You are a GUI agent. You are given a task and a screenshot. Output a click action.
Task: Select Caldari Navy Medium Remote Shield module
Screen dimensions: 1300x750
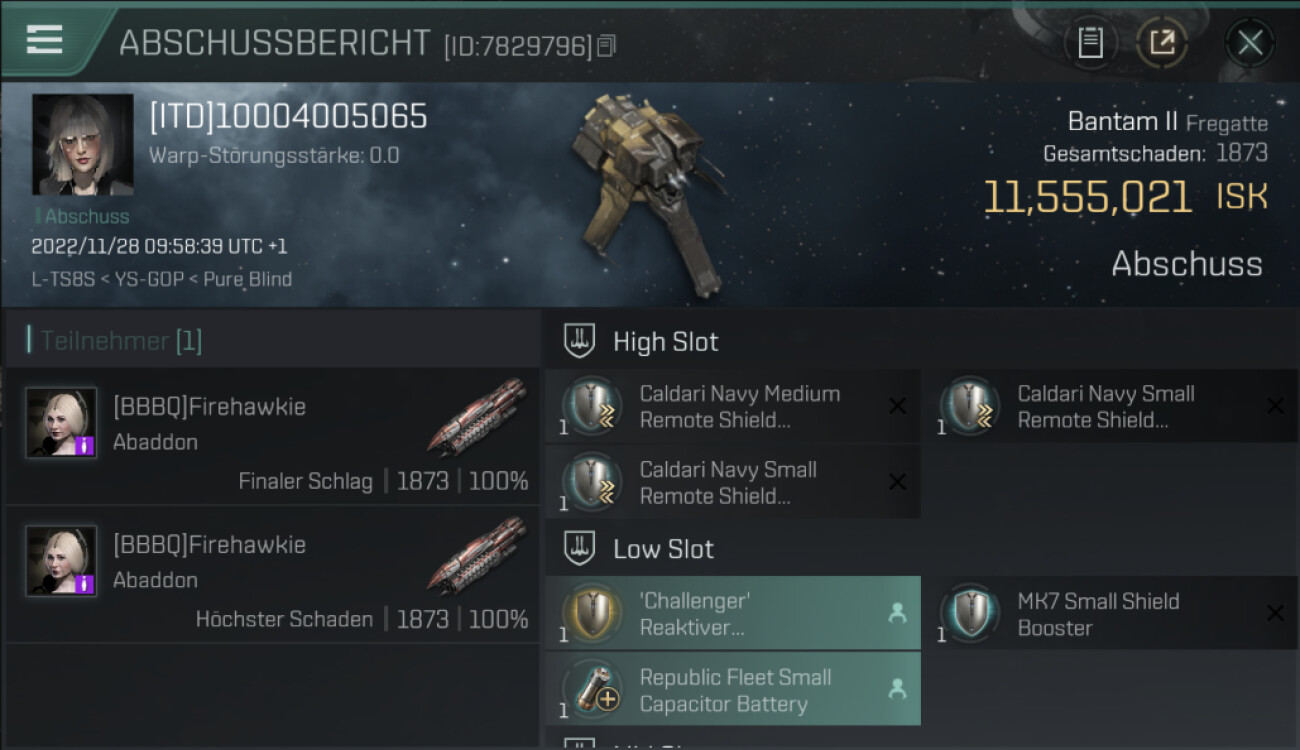click(732, 407)
